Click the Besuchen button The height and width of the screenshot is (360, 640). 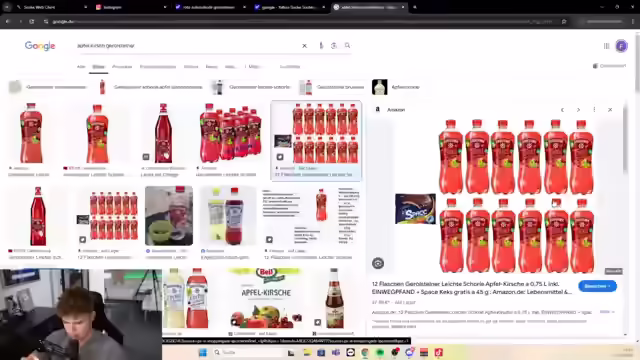597,286
